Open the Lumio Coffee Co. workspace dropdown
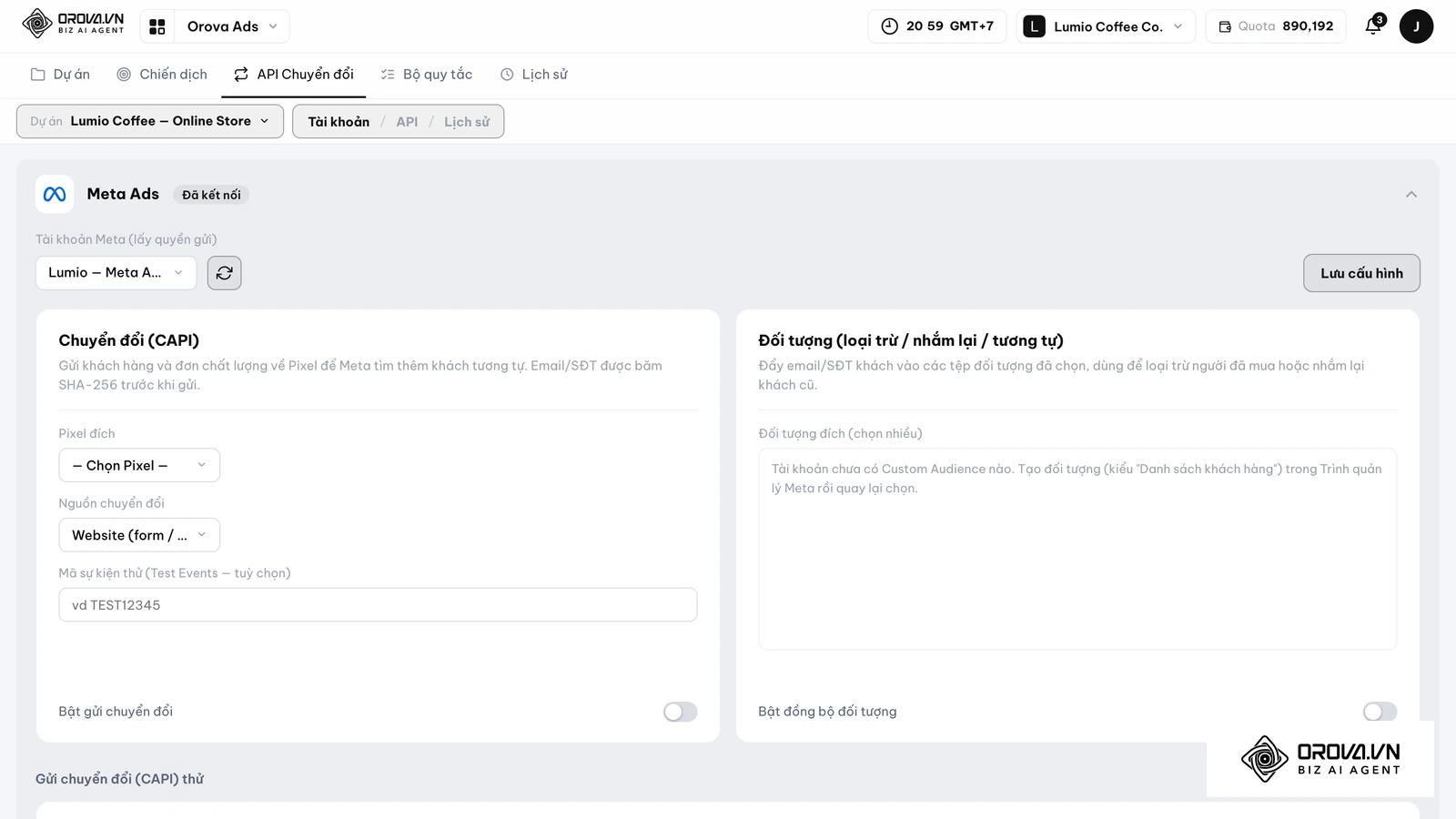Image resolution: width=1456 pixels, height=819 pixels. point(1106,26)
